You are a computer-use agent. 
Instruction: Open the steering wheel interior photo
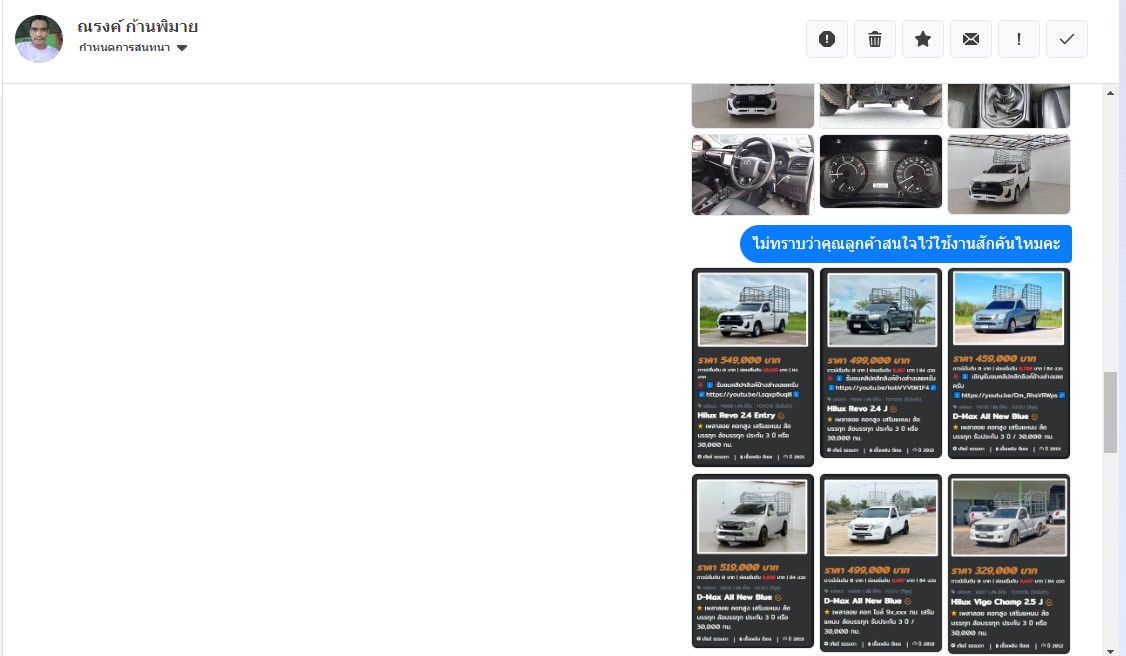[753, 174]
